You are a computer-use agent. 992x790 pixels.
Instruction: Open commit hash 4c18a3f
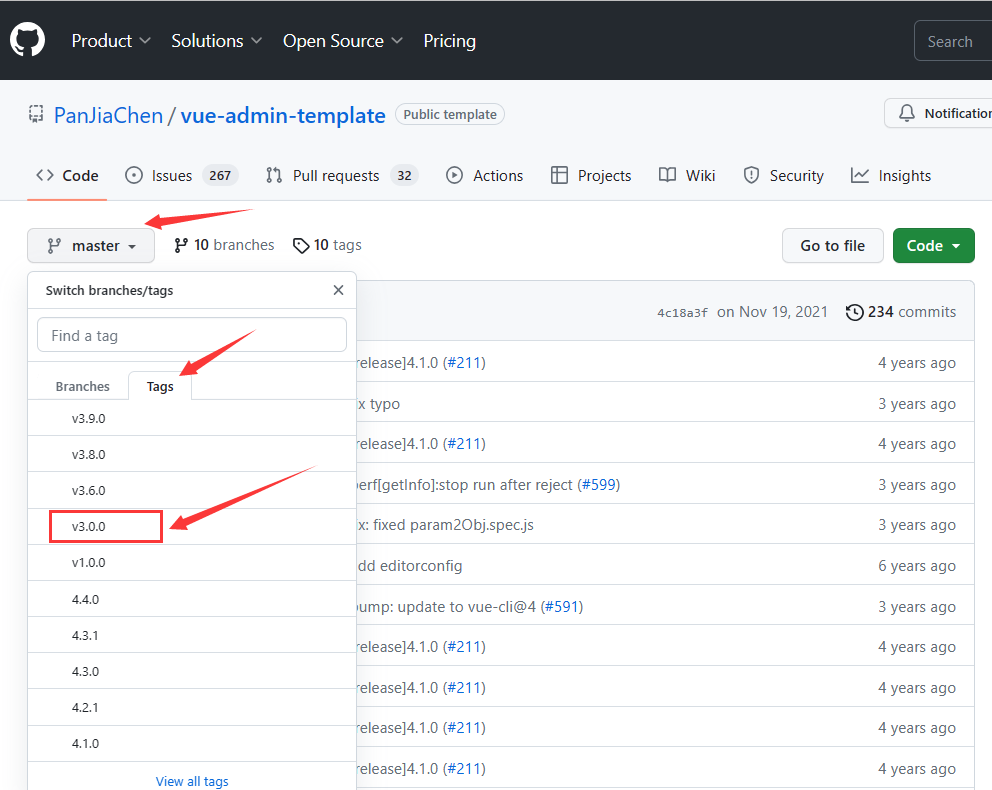click(x=682, y=312)
